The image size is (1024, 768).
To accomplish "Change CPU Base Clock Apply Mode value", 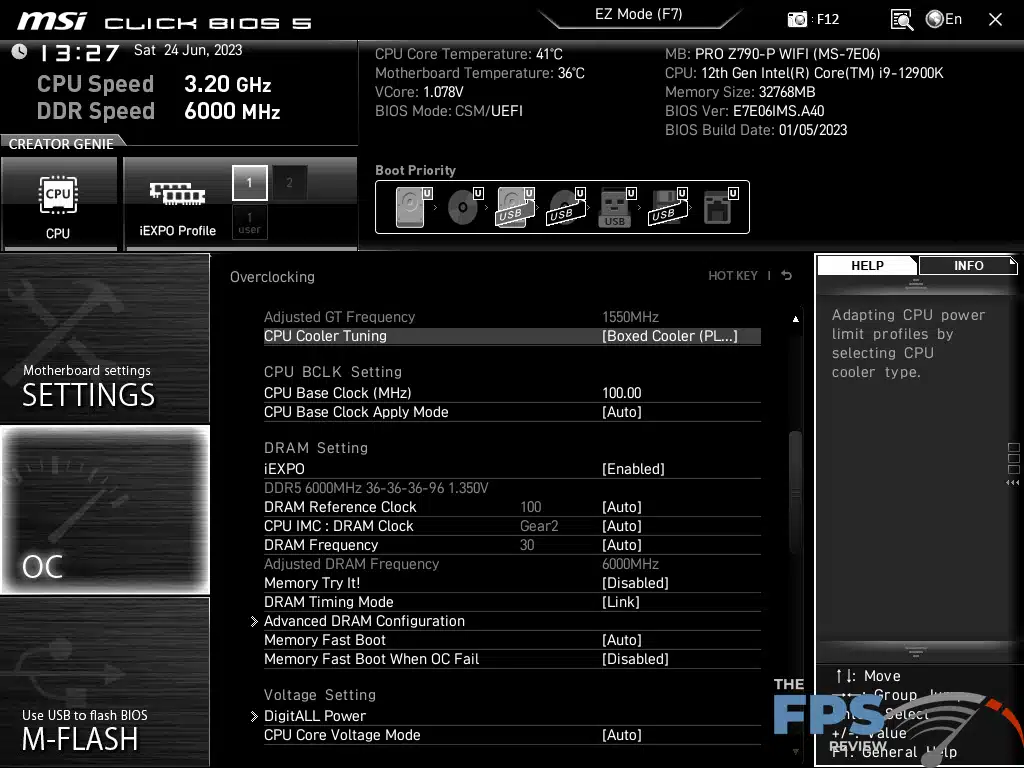I will tap(622, 412).
